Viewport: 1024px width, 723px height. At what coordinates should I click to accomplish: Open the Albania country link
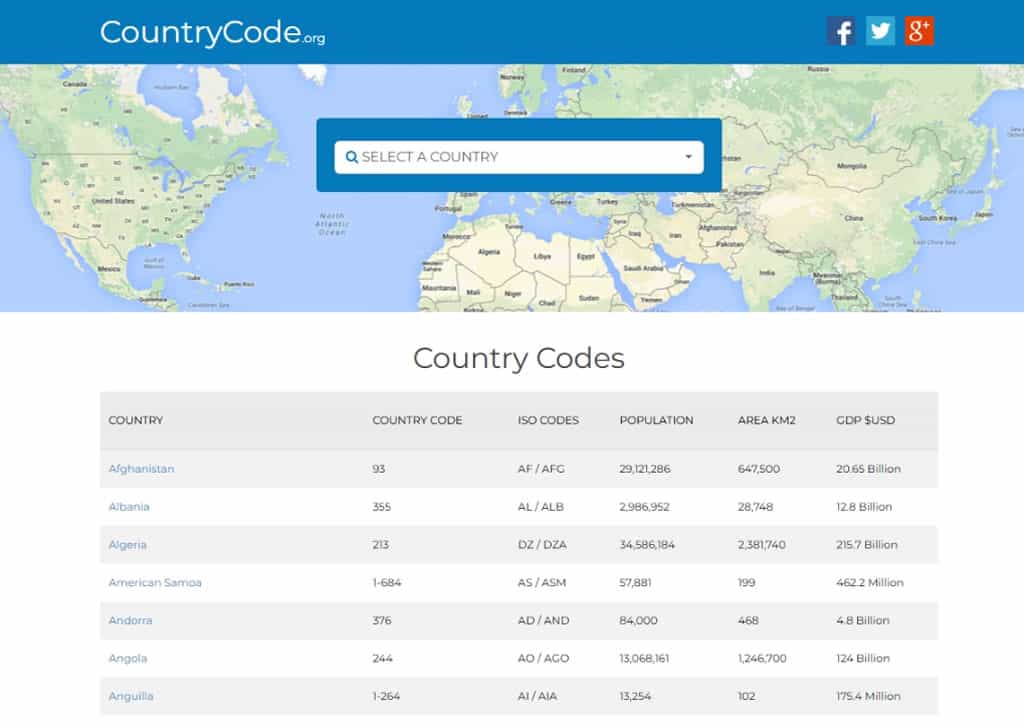coord(129,507)
